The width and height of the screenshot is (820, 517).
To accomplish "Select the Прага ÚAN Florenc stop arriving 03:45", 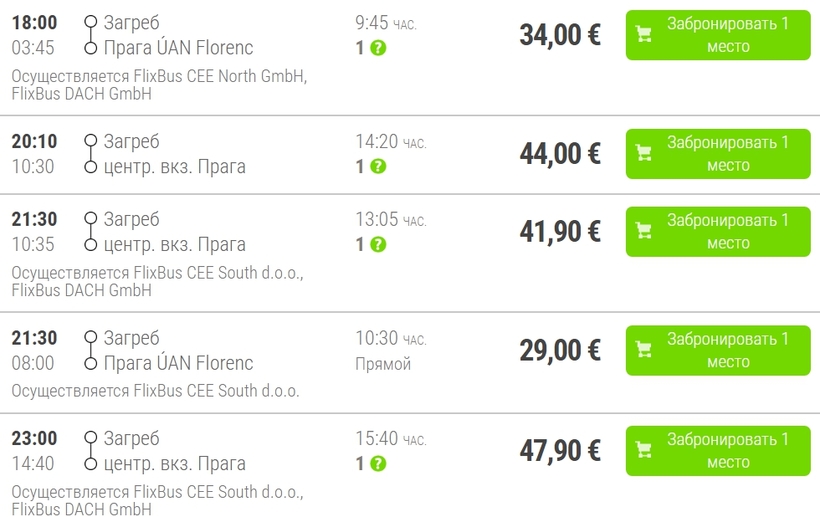I will pos(178,48).
